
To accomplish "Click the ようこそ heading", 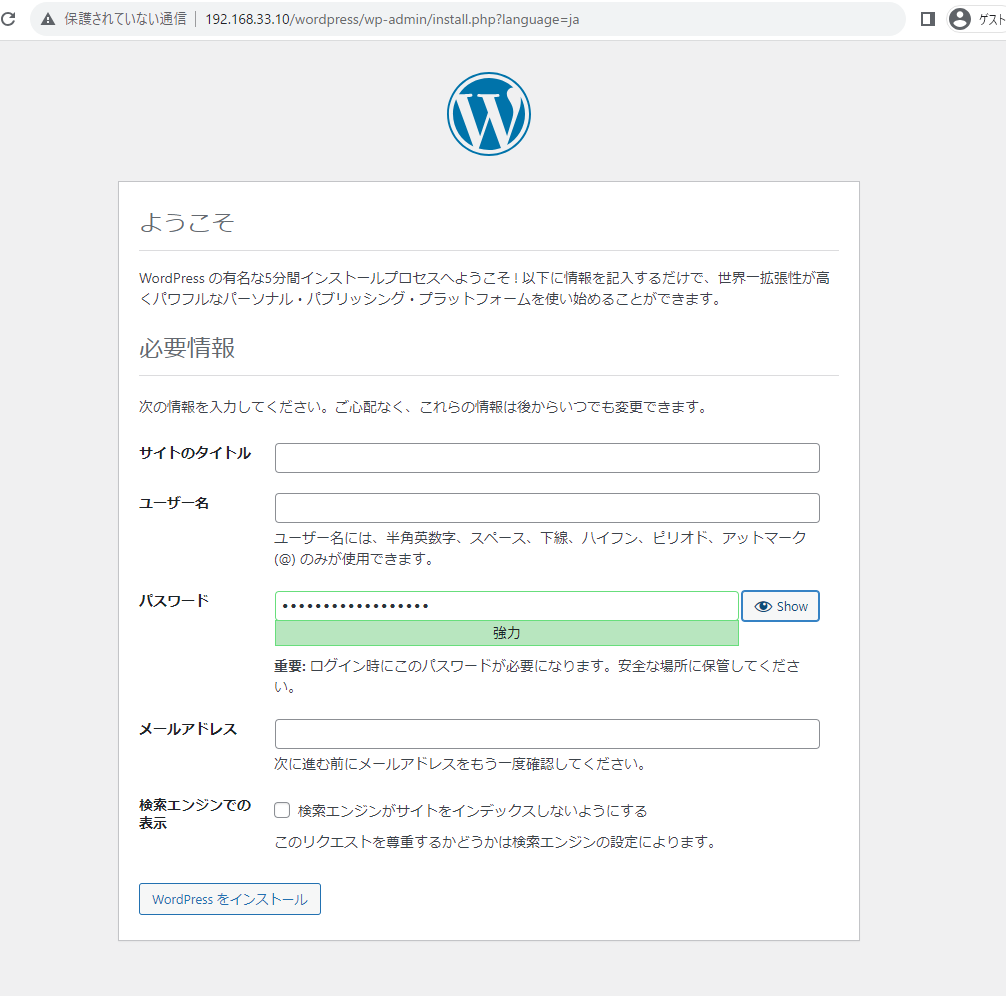I will point(187,222).
